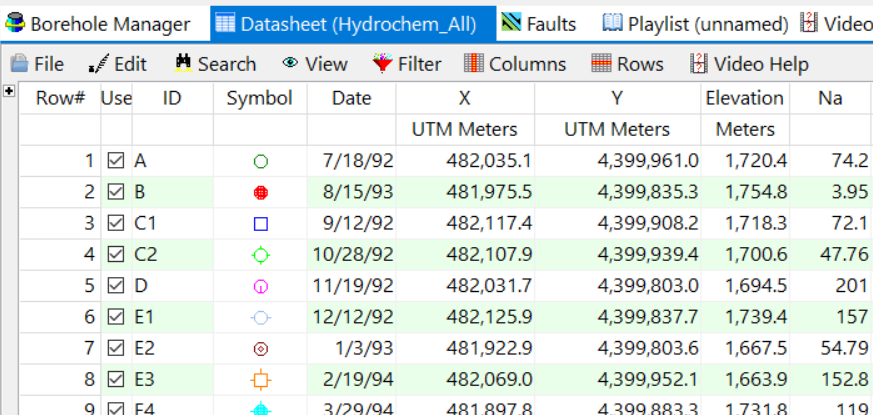The width and height of the screenshot is (873, 415).
Task: Select the red filled symbol for row B
Action: point(260,192)
